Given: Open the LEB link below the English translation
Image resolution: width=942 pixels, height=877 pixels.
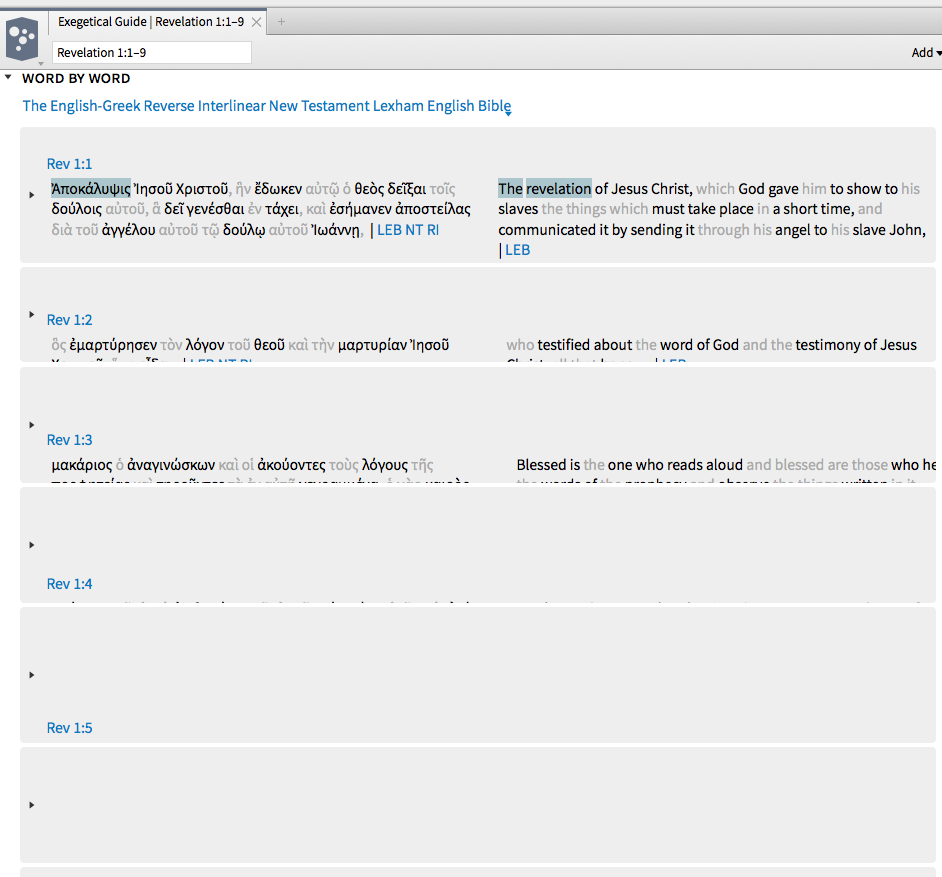Looking at the screenshot, I should click(517, 249).
